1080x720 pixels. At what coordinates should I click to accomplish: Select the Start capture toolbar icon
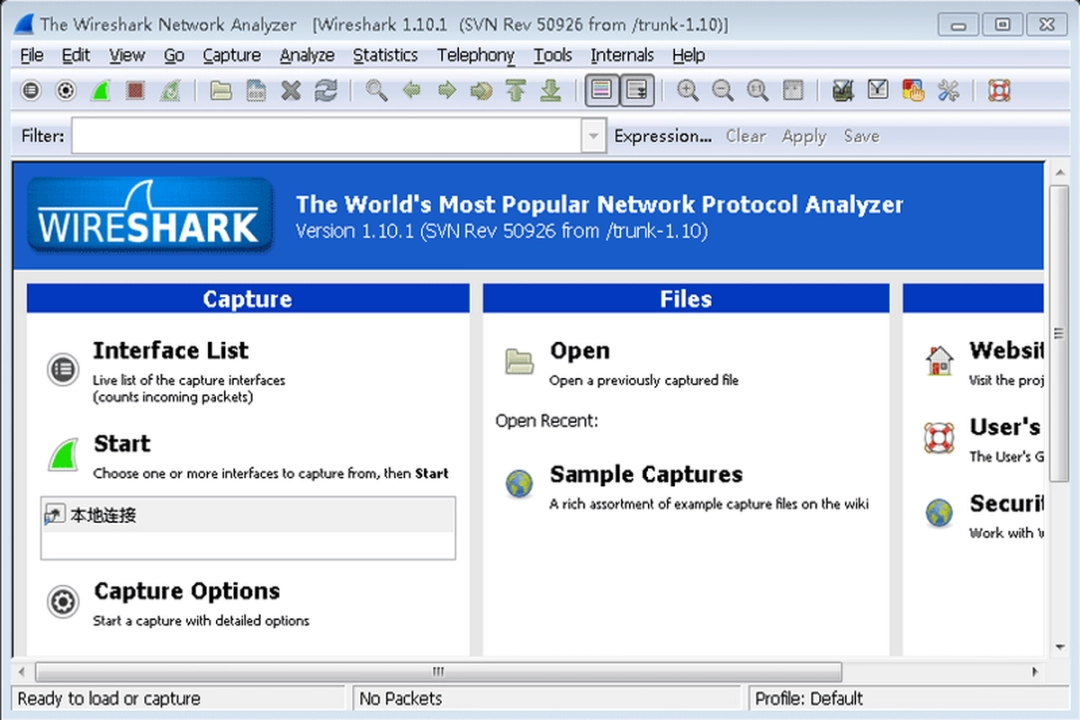(100, 90)
